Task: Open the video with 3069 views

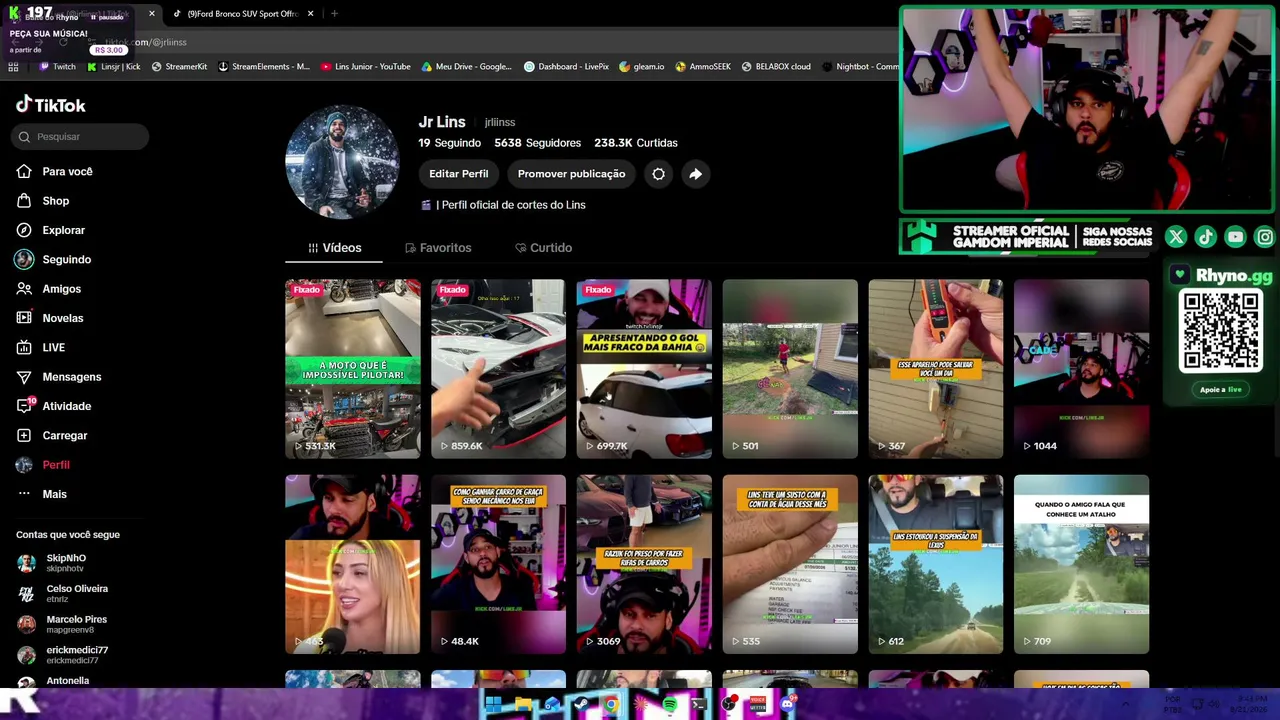Action: pos(644,565)
